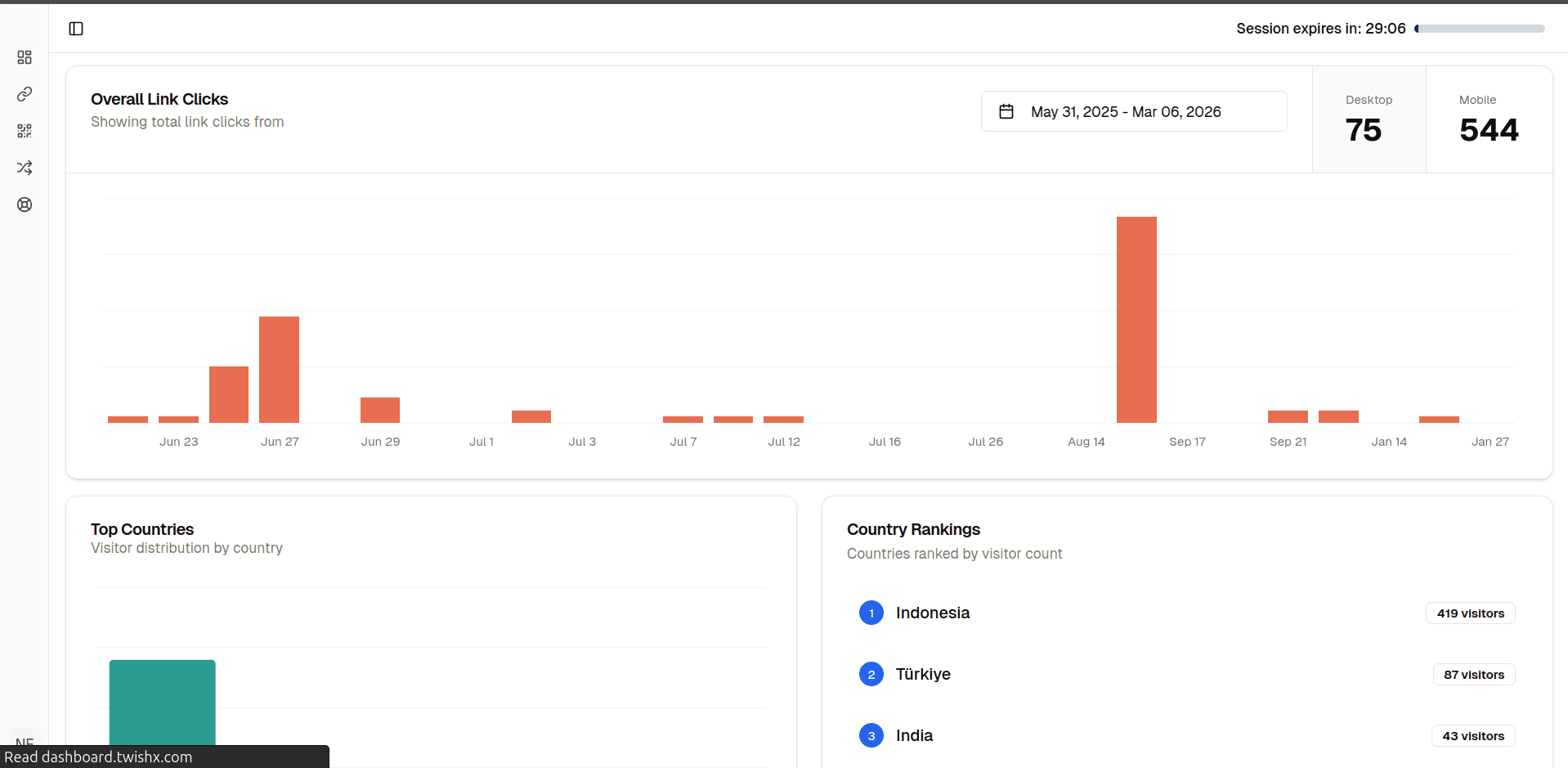Click the 87 visitors badge
1568x768 pixels.
[1473, 675]
